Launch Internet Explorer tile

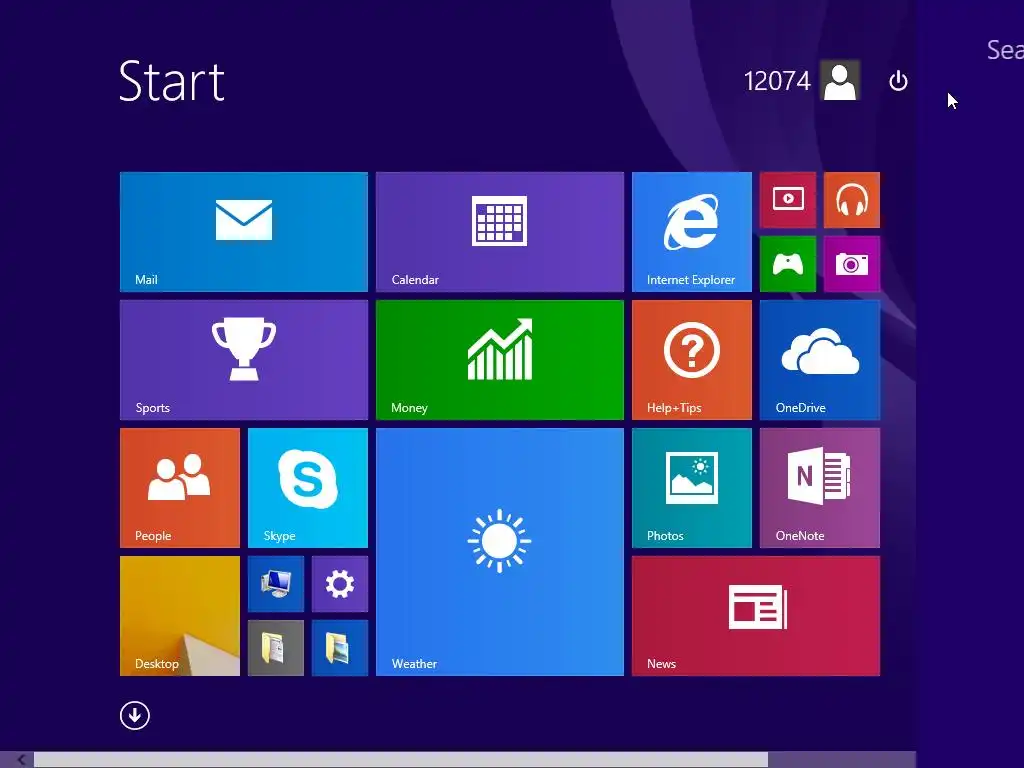pos(692,232)
